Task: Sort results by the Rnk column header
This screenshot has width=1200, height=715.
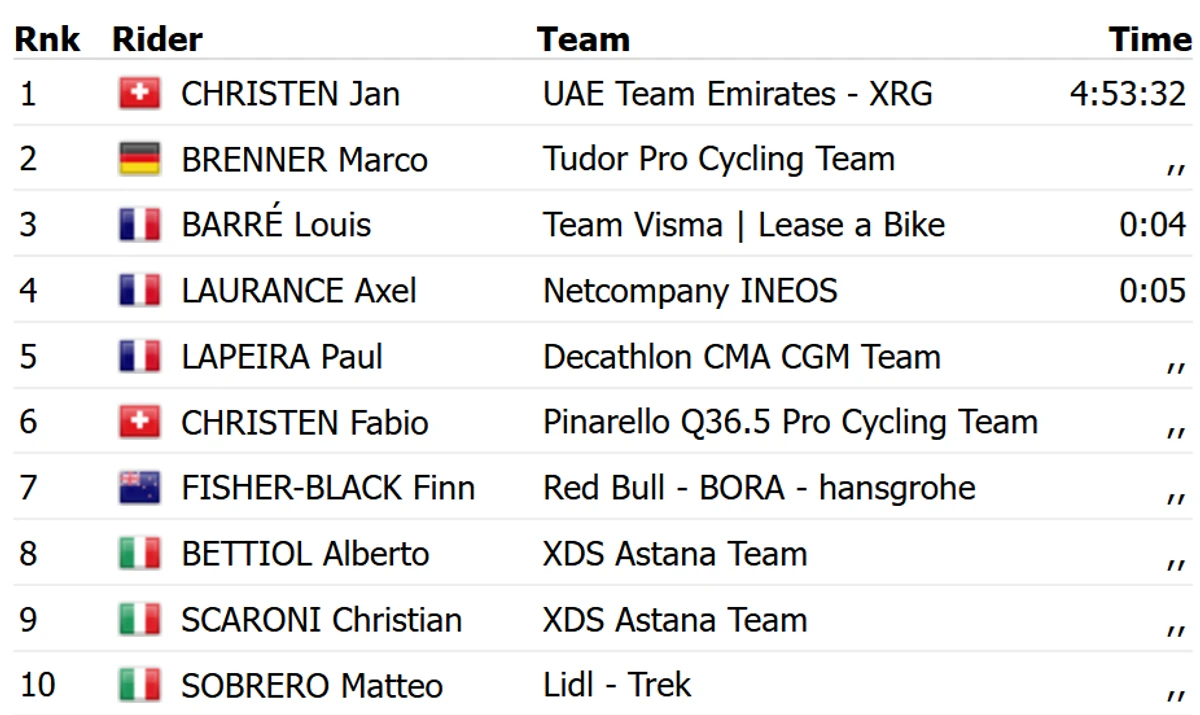Action: pyautogui.click(x=47, y=39)
